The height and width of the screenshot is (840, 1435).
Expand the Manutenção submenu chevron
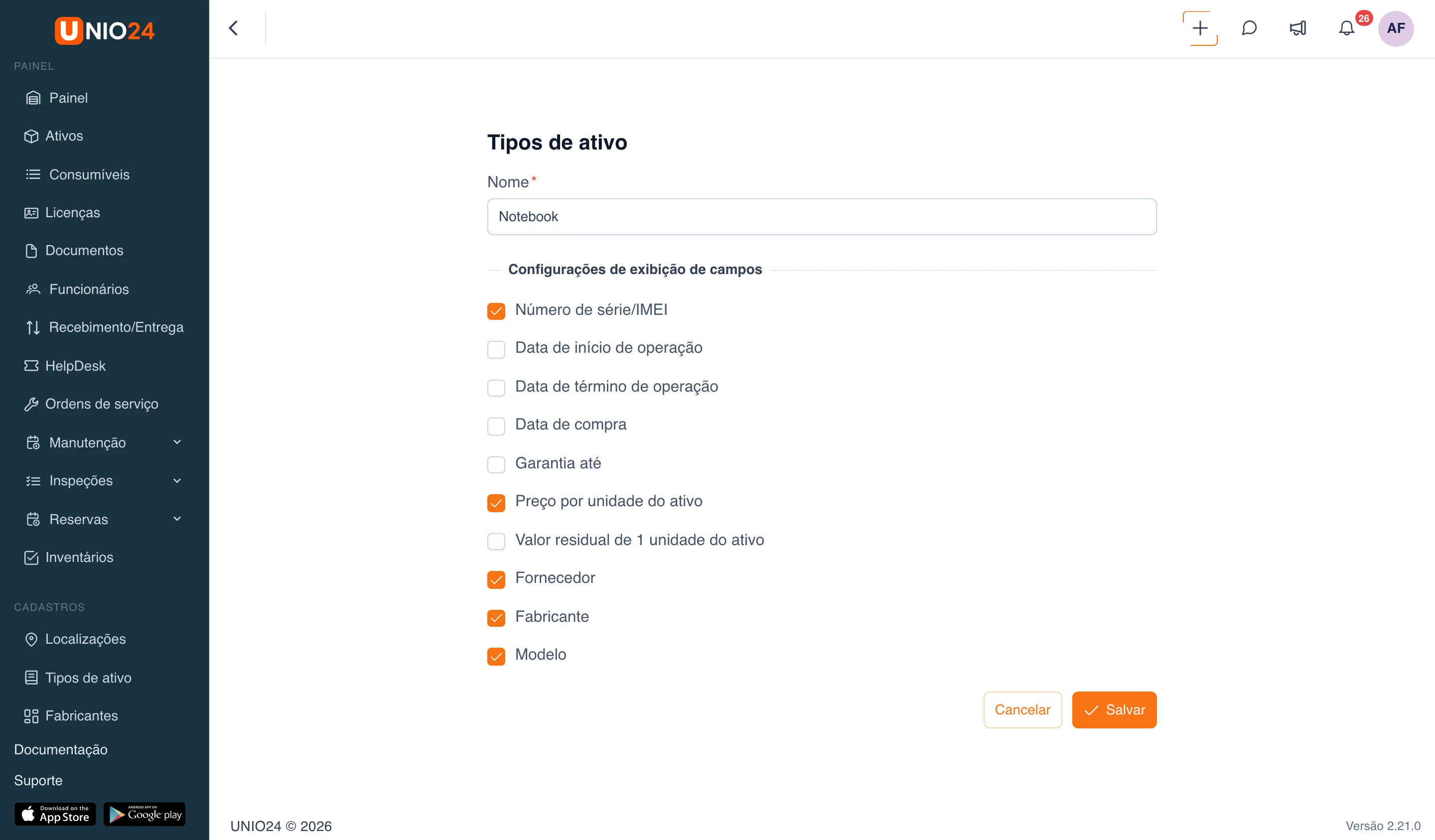177,442
